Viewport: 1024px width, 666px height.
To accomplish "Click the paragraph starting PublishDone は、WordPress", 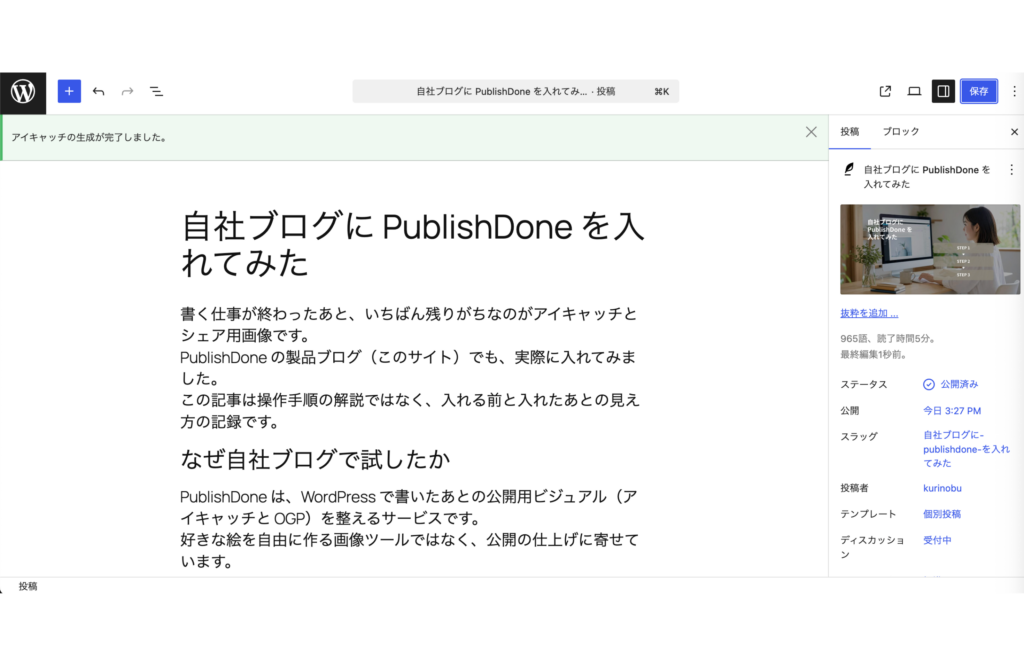I will coord(410,529).
